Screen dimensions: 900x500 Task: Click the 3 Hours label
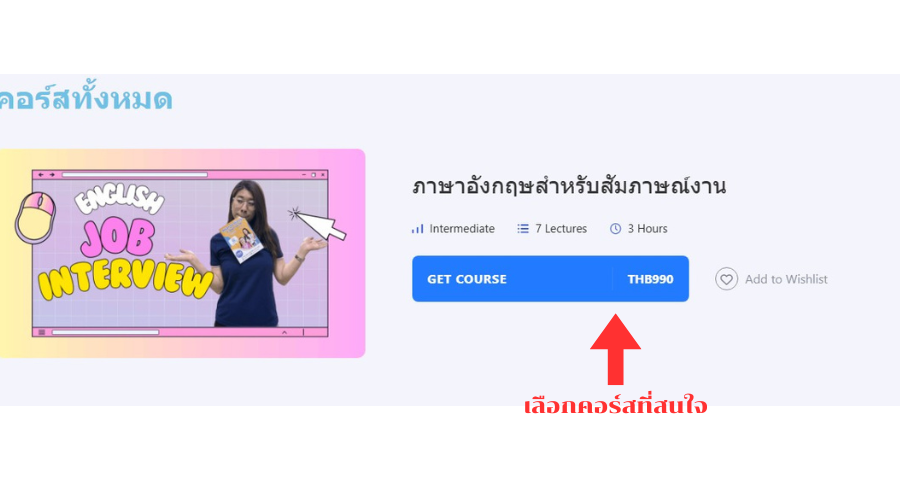click(647, 229)
